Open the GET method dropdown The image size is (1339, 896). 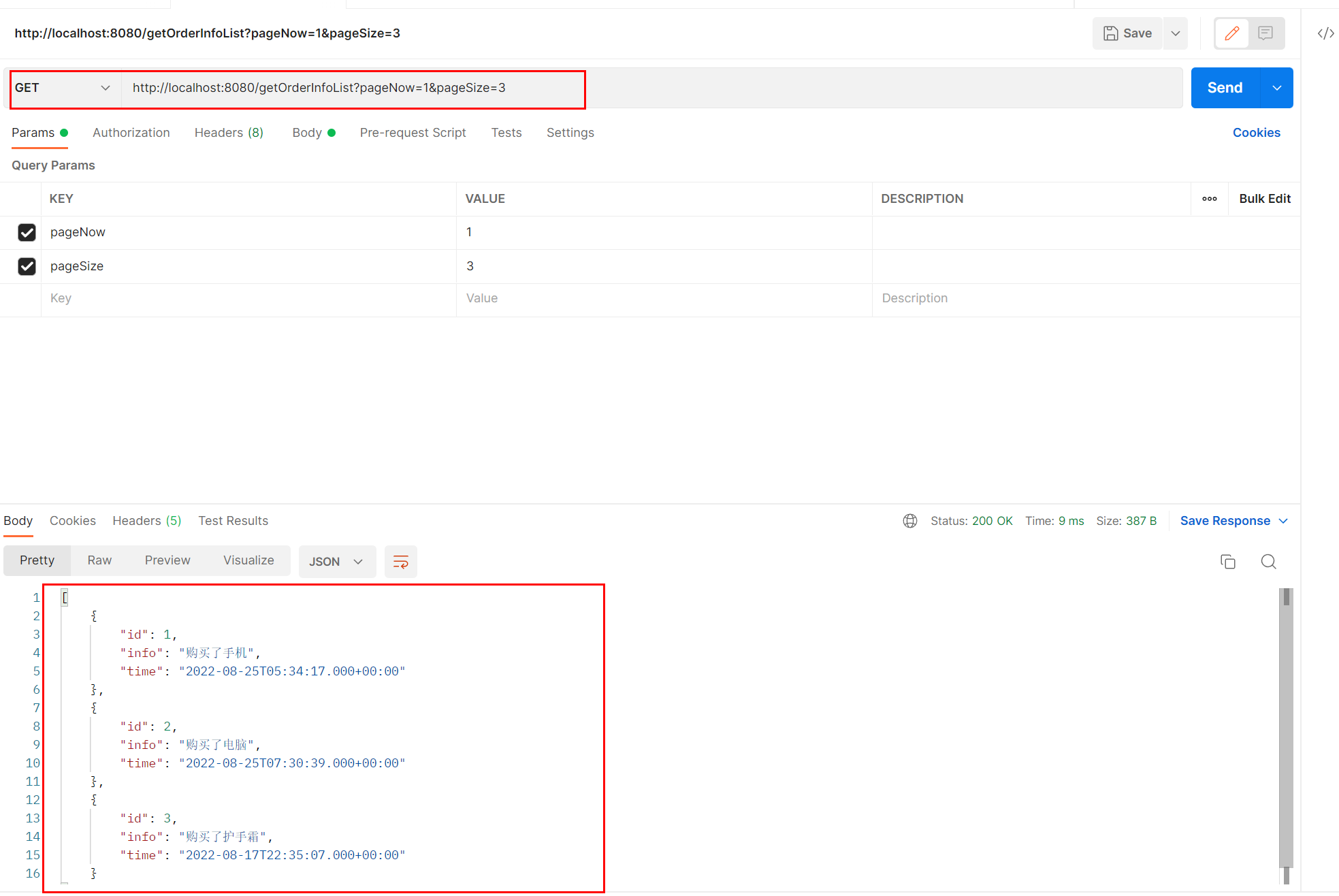click(x=63, y=88)
